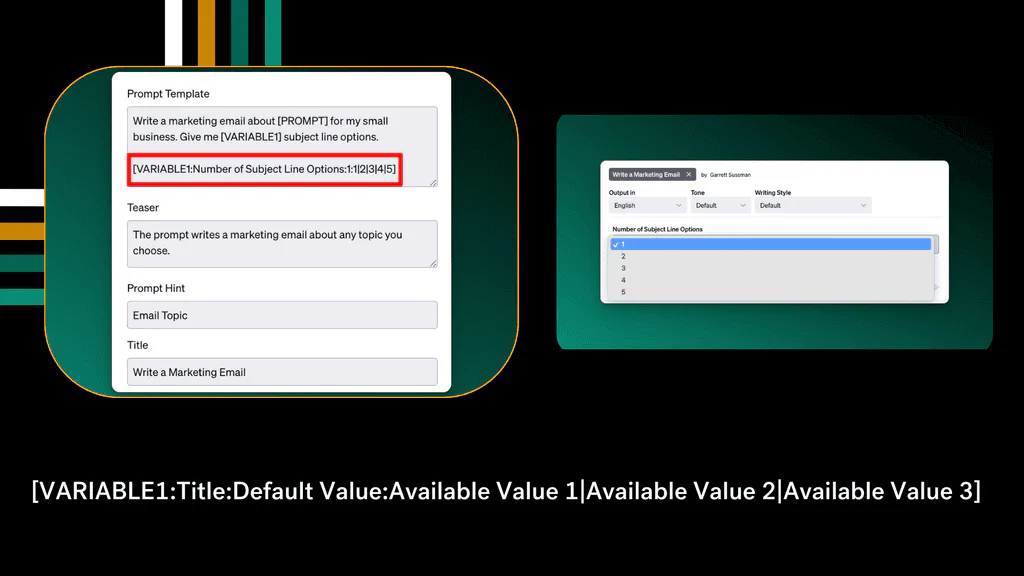Open the Writing Style dropdown
The height and width of the screenshot is (576, 1024).
point(813,205)
